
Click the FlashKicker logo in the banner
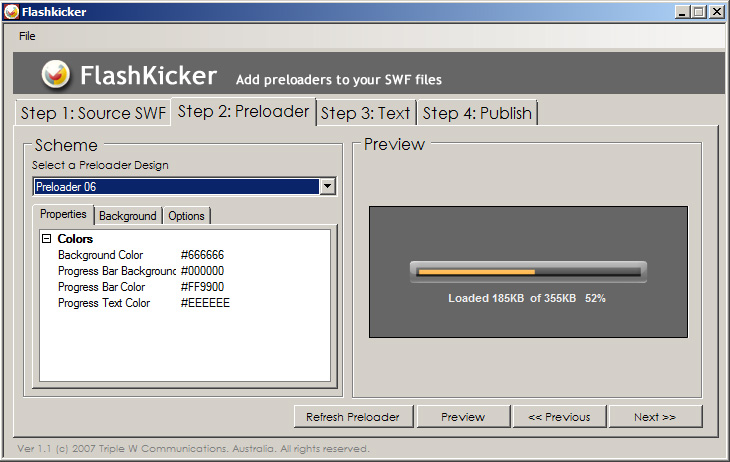click(55, 75)
